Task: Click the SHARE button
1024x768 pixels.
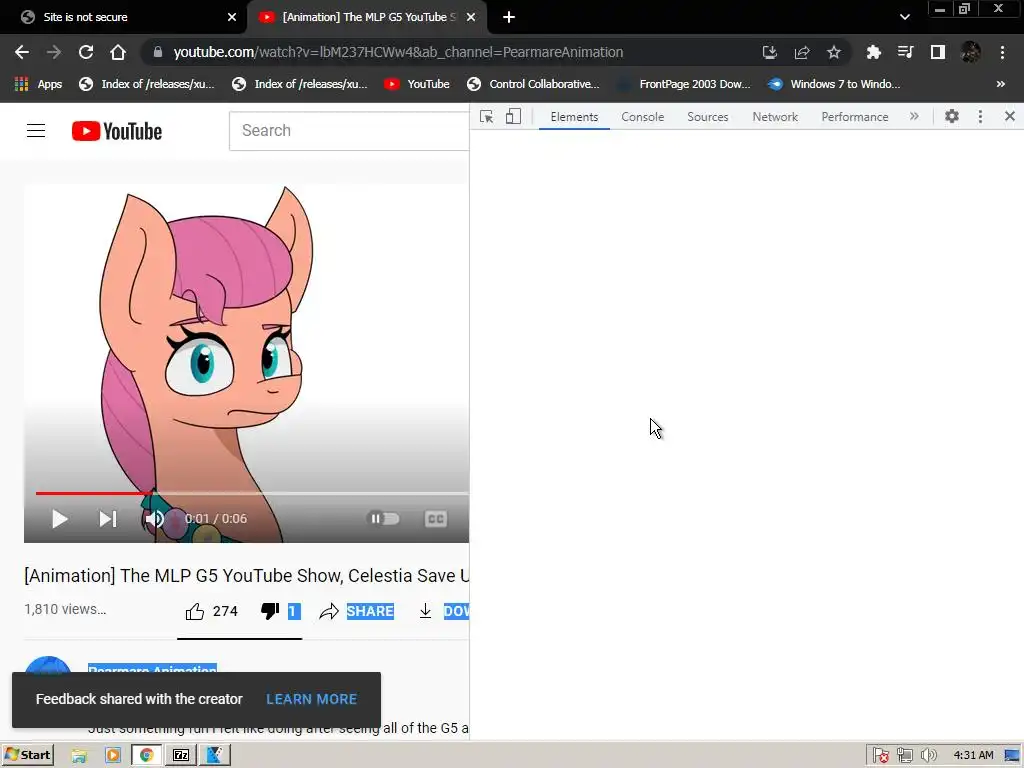Action: (x=370, y=611)
